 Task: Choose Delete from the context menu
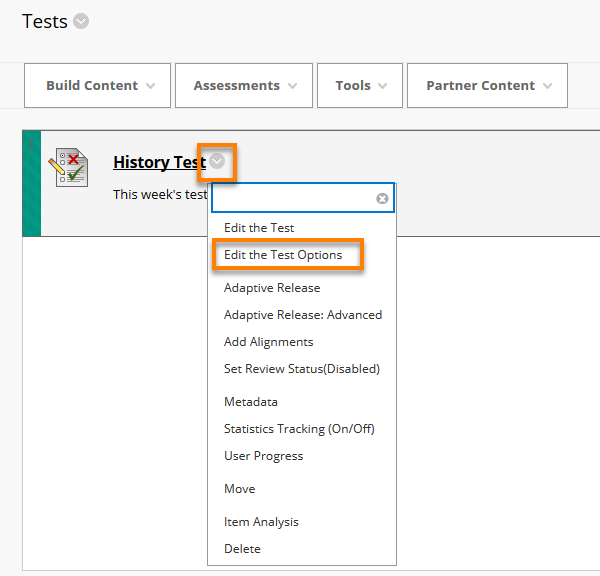coord(242,549)
